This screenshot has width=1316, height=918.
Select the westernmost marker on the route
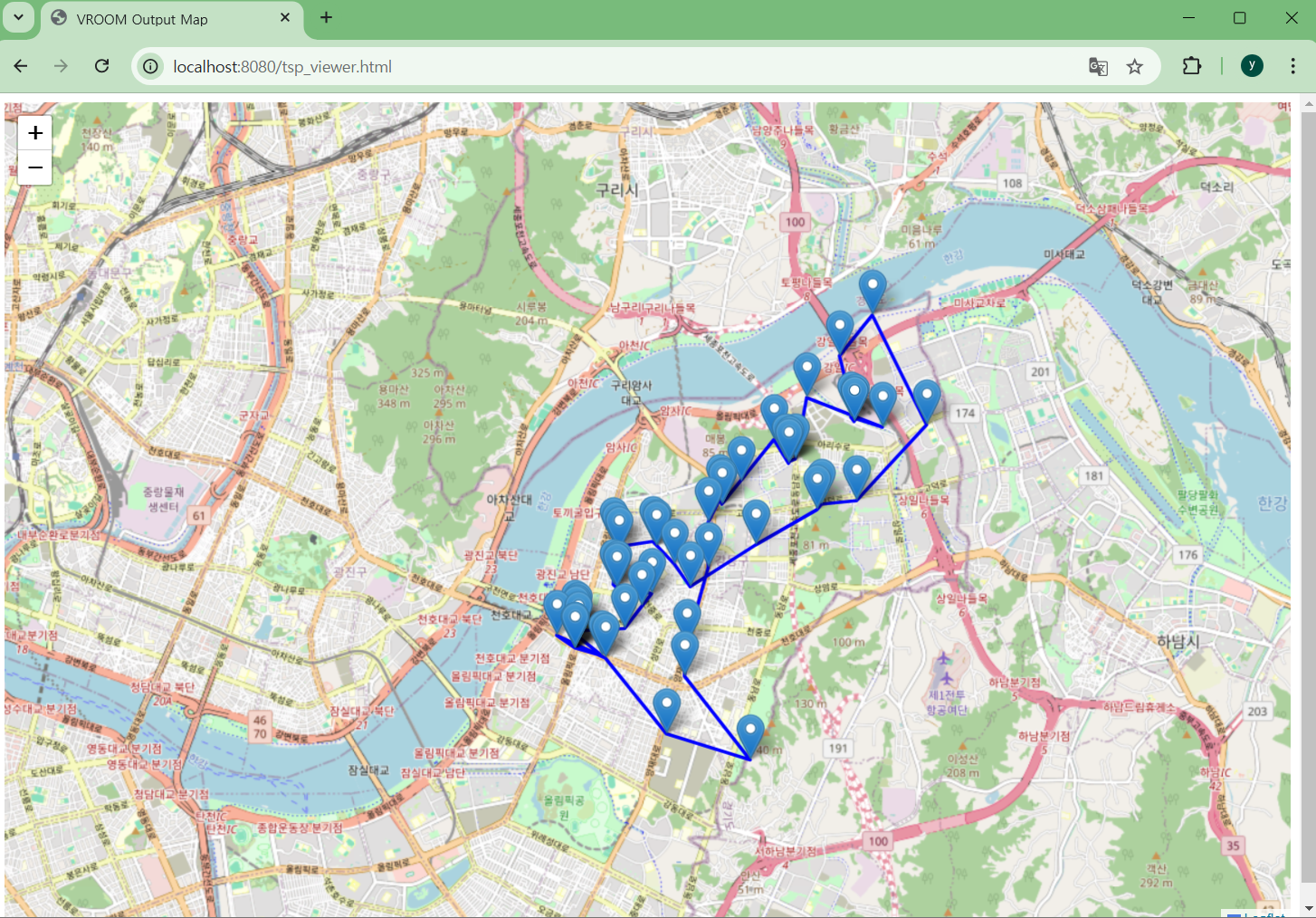(x=558, y=612)
